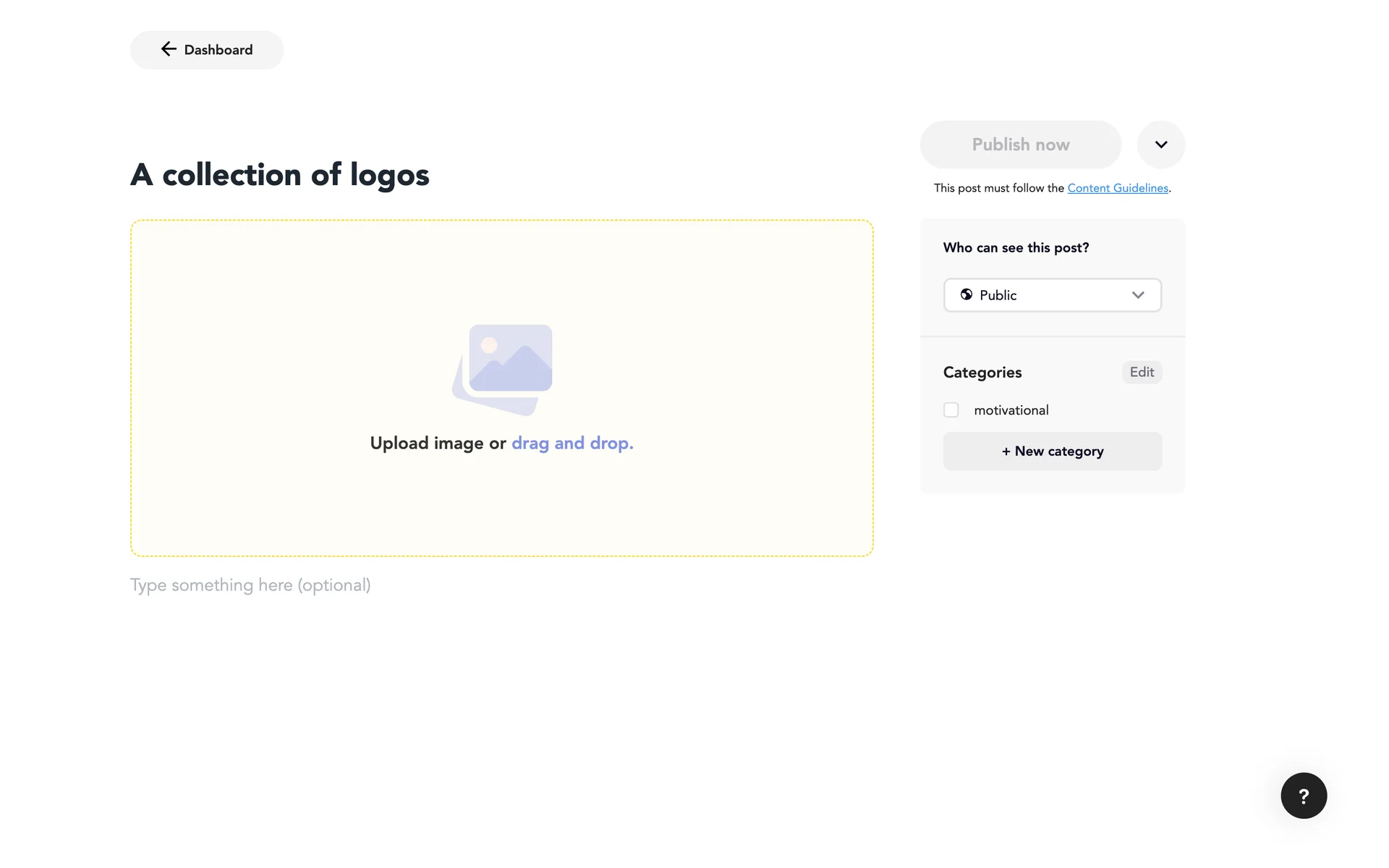Screen dimensions: 1389x868
Task: Select the motivational category label
Action: coord(1011,410)
